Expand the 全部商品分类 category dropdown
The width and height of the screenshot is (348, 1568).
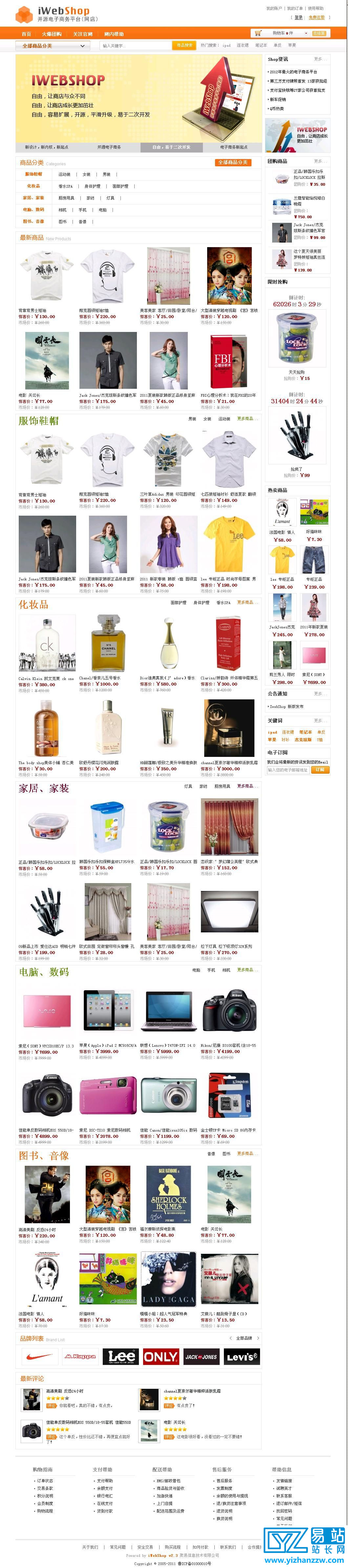tap(54, 46)
